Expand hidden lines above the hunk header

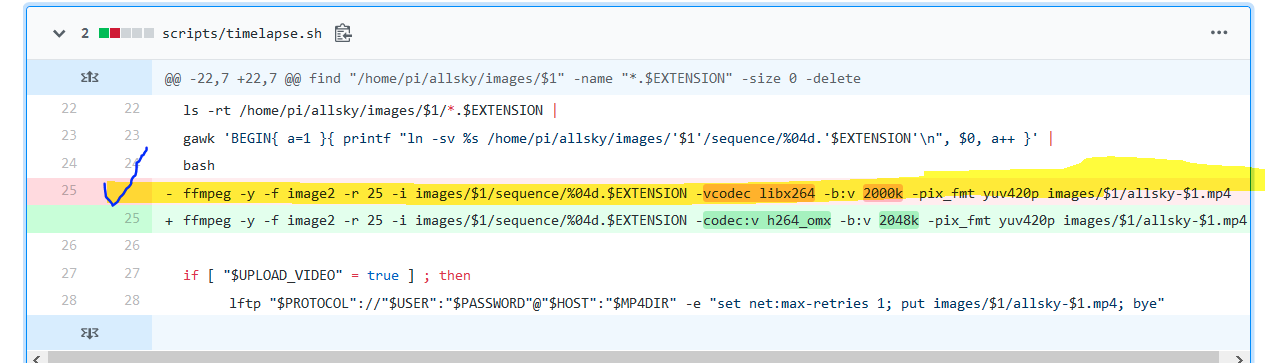[x=89, y=77]
